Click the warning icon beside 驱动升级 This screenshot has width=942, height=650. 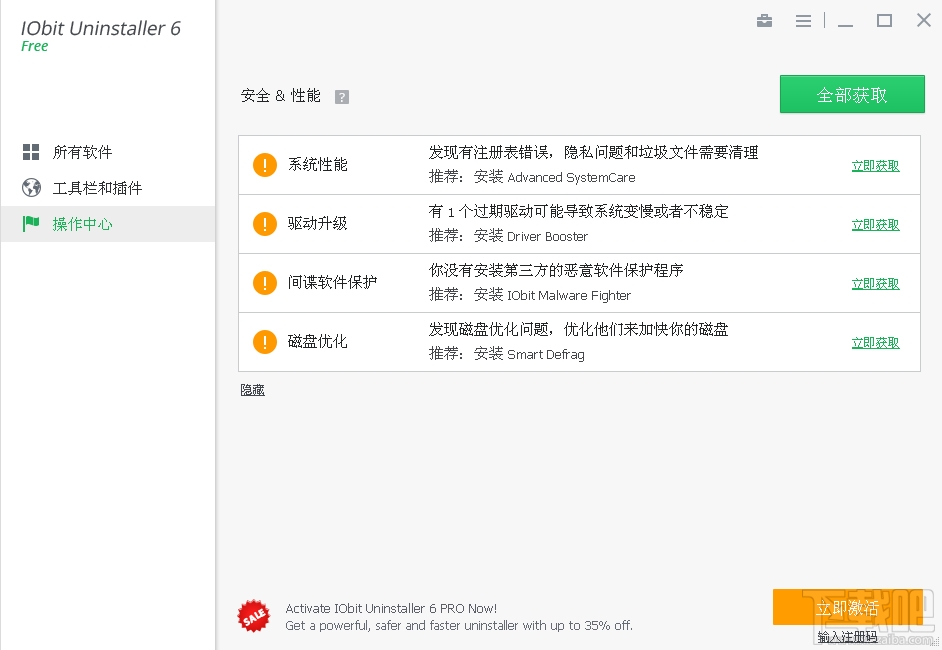tap(264, 224)
